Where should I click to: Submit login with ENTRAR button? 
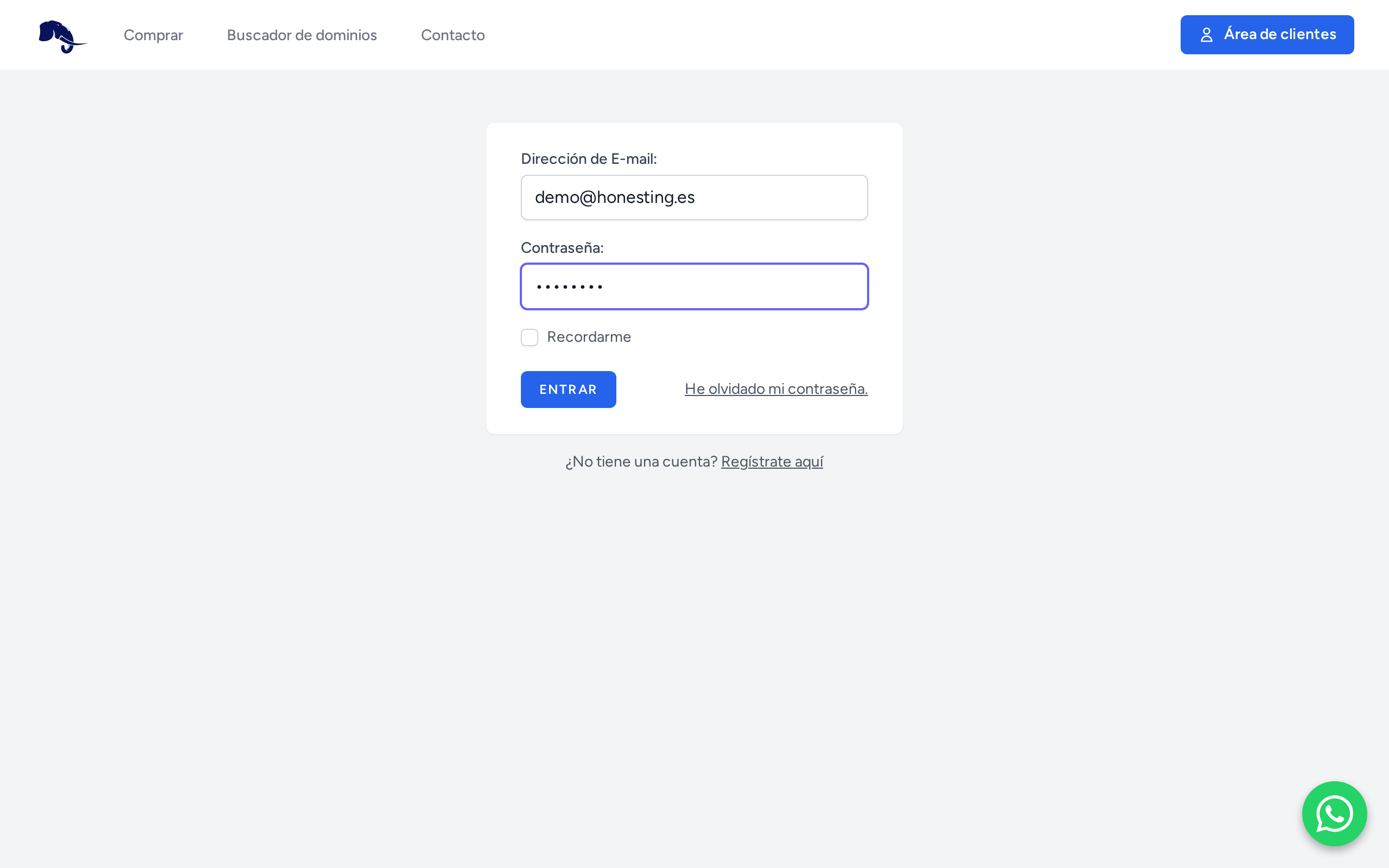[x=568, y=389]
